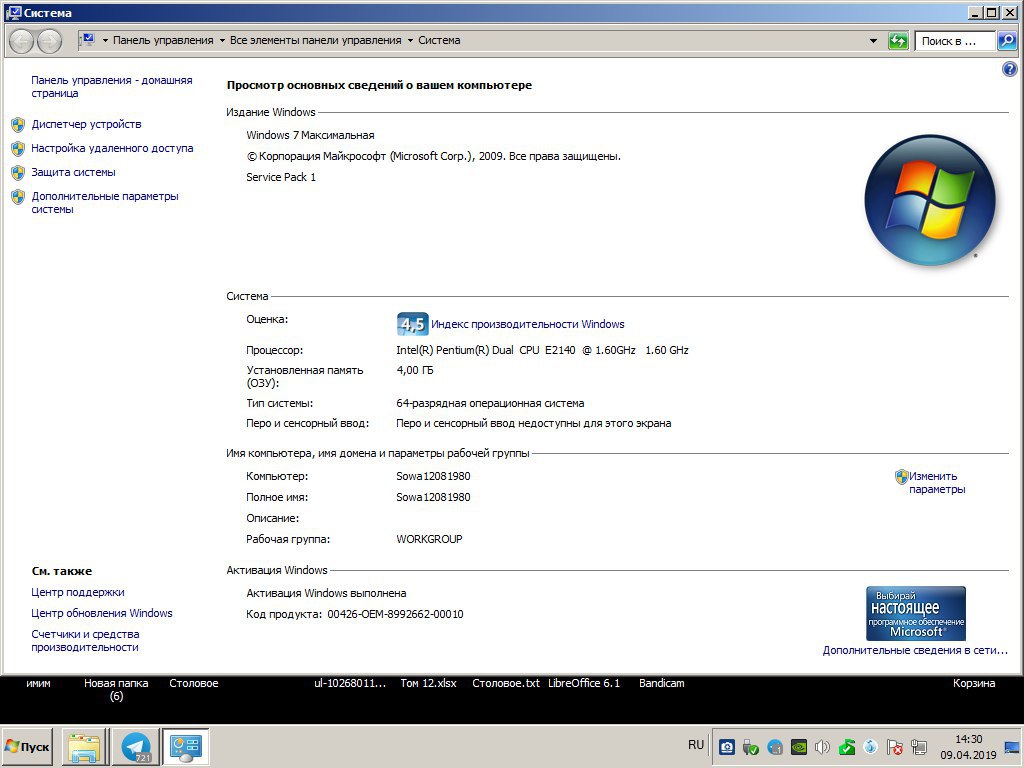Click the Service Pack 1 text
Image resolution: width=1024 pixels, height=768 pixels.
281,177
